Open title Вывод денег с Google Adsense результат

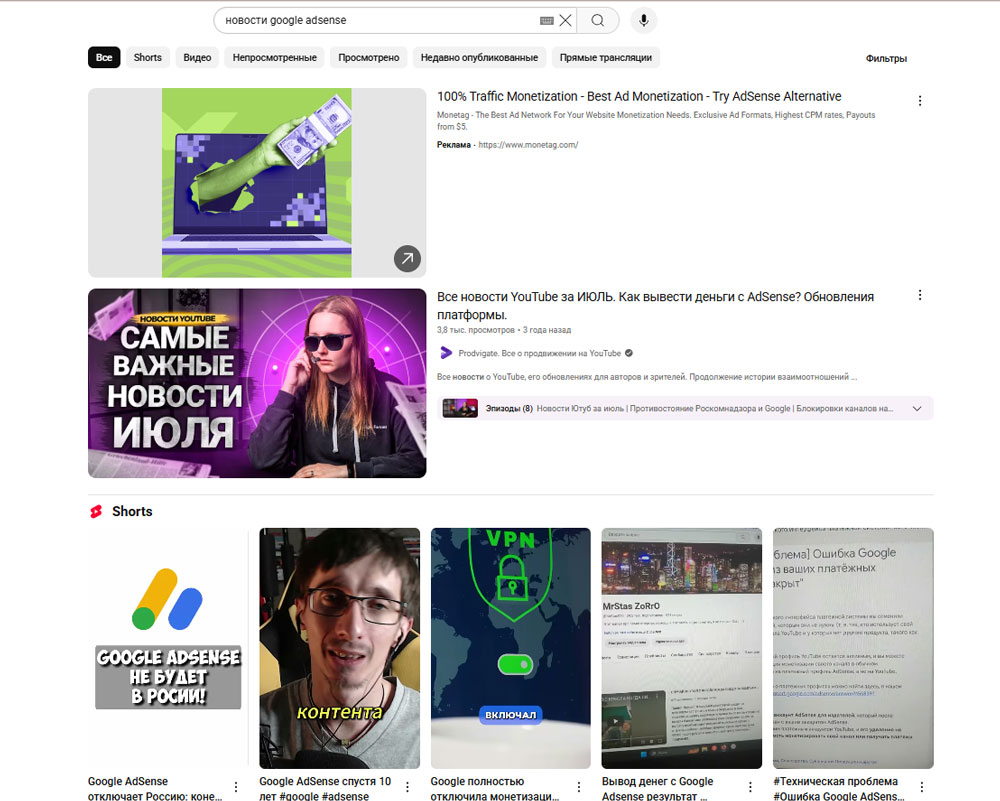(x=658, y=789)
